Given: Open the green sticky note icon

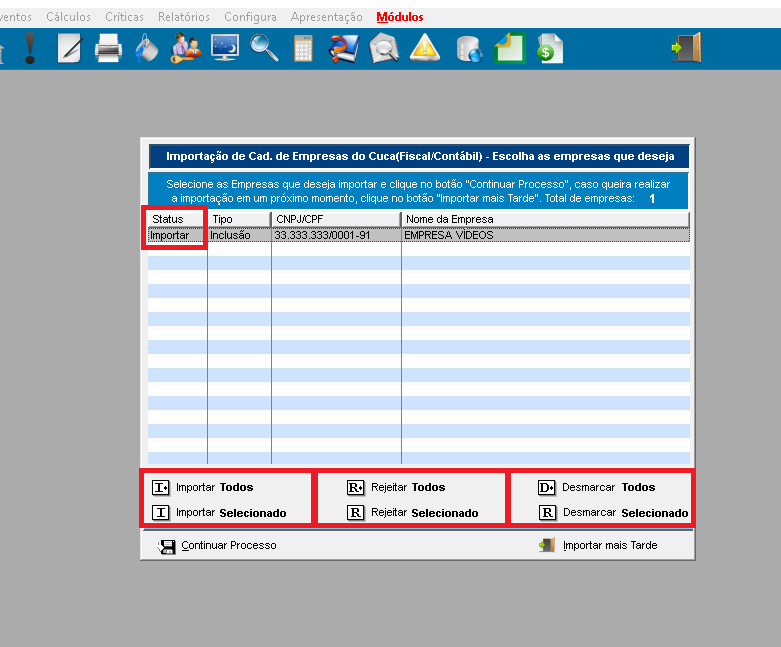Looking at the screenshot, I should (510, 48).
